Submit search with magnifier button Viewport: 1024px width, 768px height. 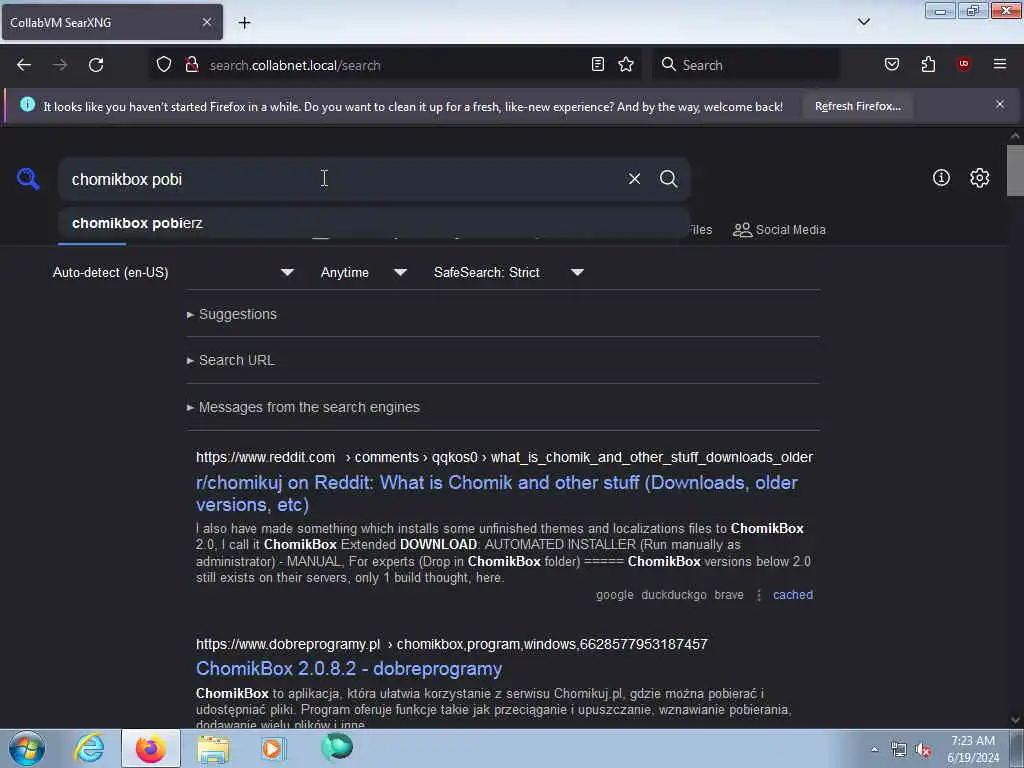point(668,178)
